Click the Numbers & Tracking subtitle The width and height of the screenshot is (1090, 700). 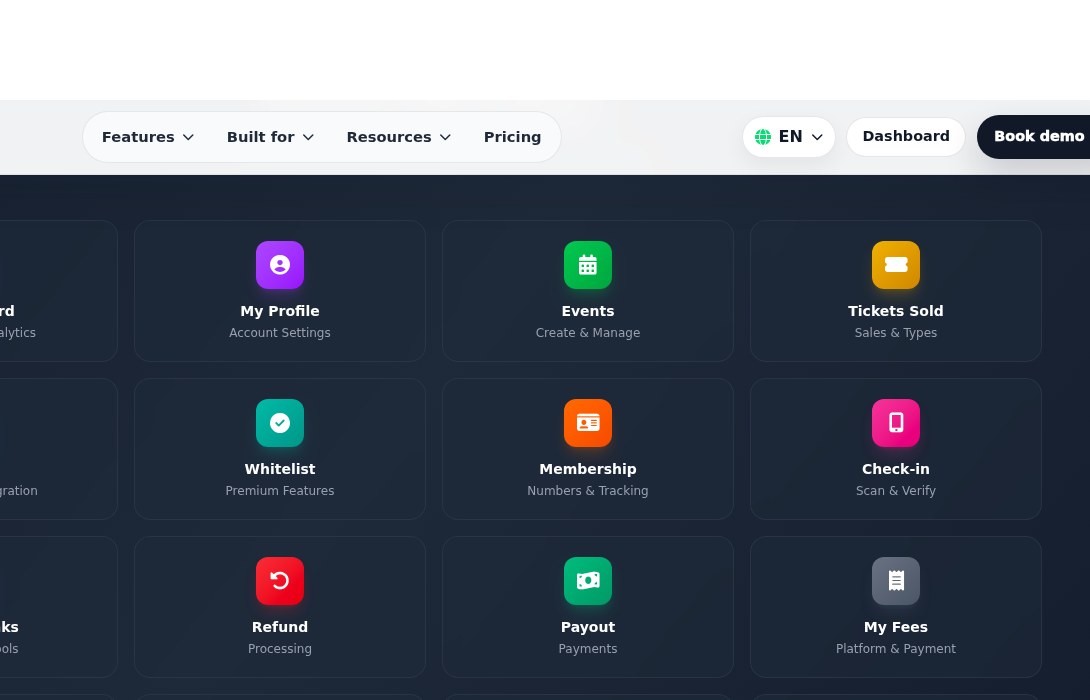click(x=587, y=490)
